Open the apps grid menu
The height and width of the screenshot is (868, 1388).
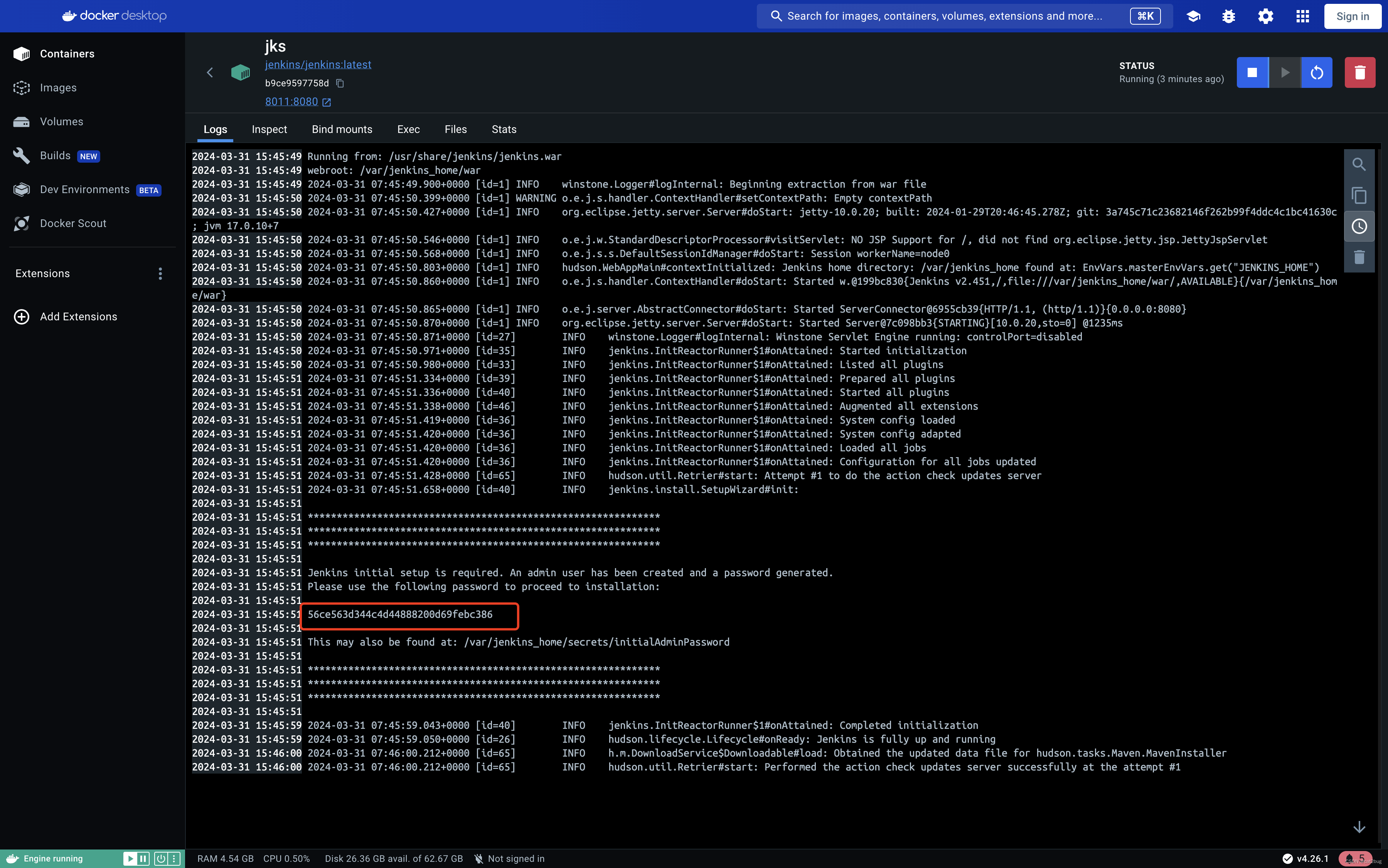pyautogui.click(x=1302, y=16)
